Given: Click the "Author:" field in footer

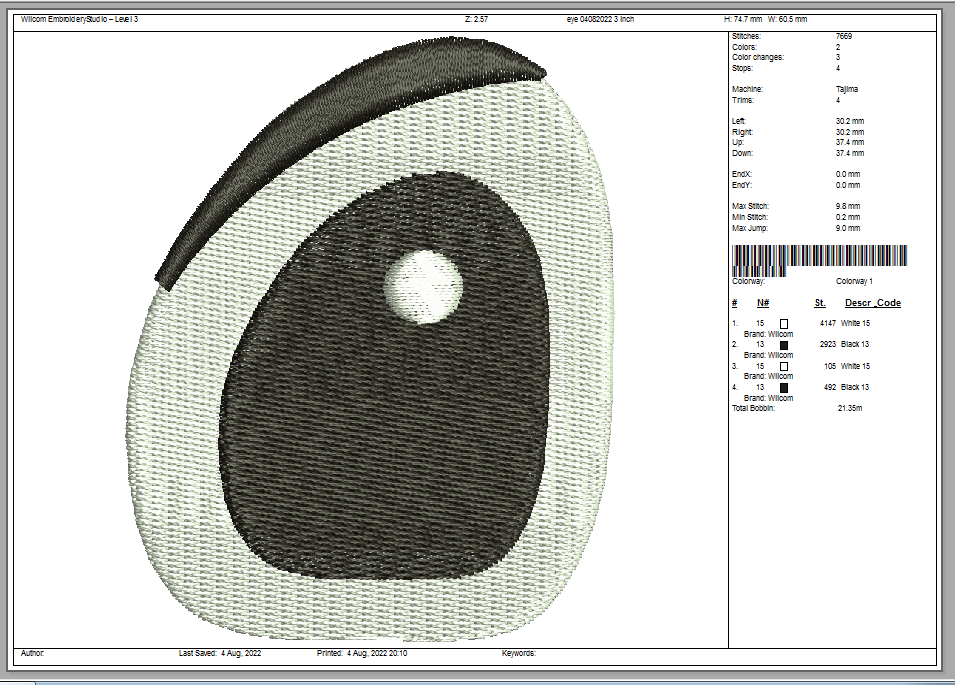Looking at the screenshot, I should point(32,653).
